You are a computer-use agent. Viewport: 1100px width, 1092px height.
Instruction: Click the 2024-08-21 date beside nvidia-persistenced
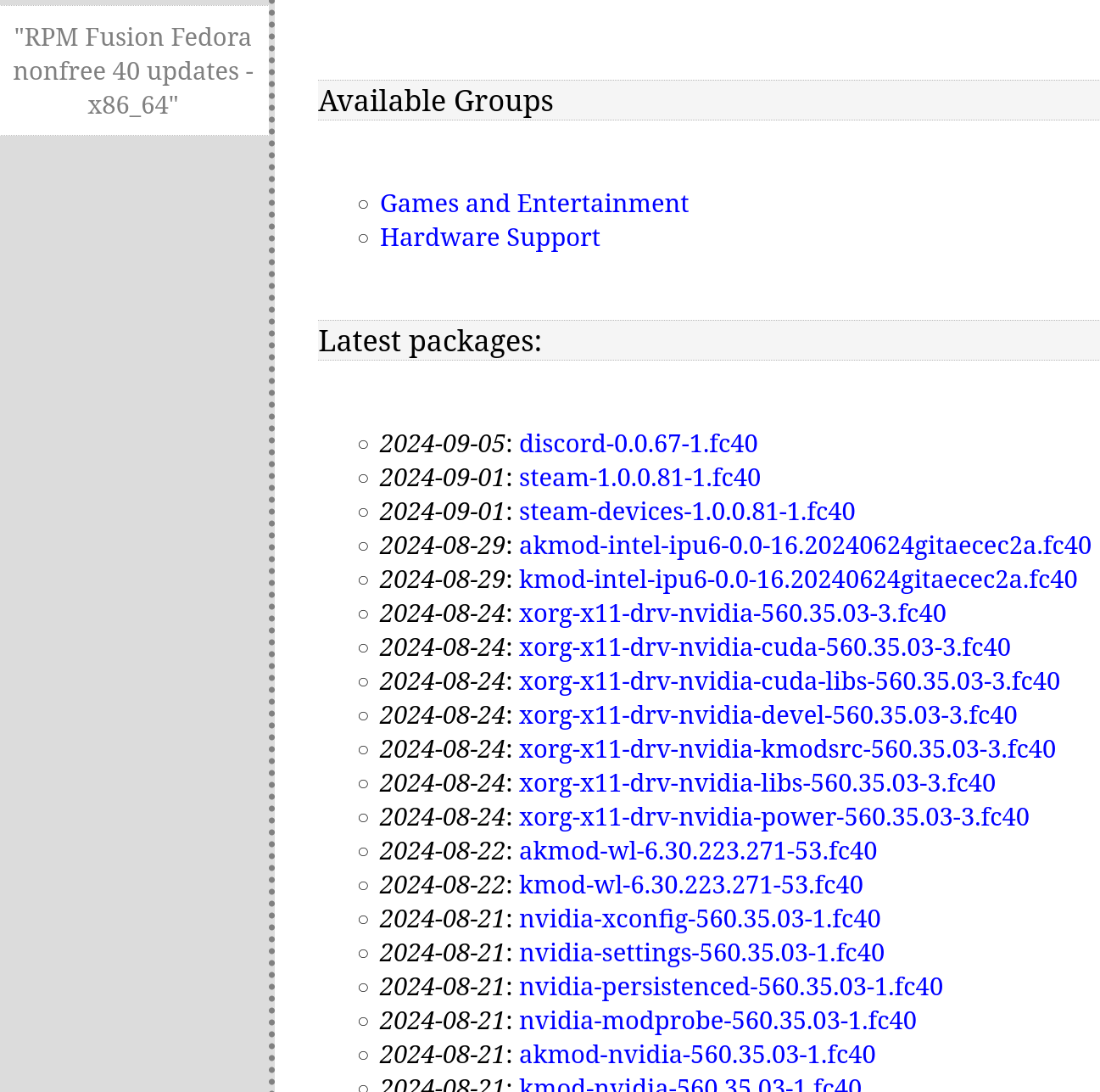click(443, 987)
